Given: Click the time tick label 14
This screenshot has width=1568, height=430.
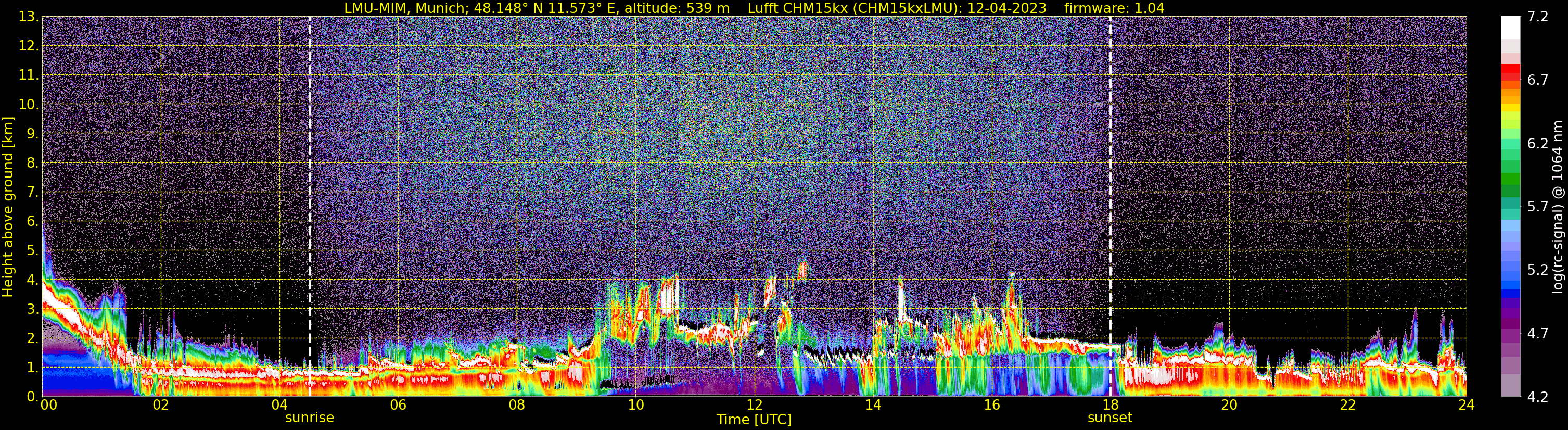Looking at the screenshot, I should pos(872,406).
